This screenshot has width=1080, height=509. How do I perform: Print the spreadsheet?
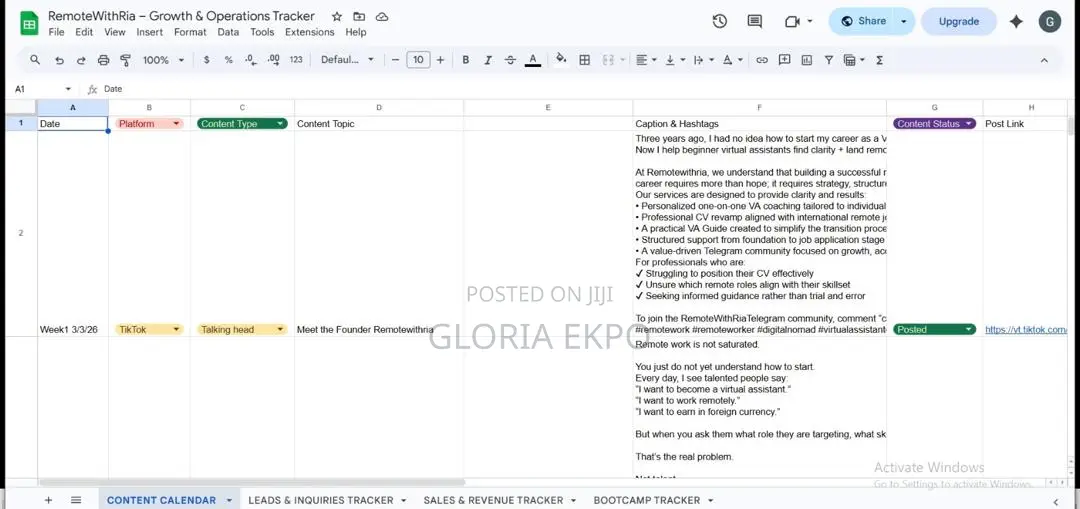pos(103,60)
